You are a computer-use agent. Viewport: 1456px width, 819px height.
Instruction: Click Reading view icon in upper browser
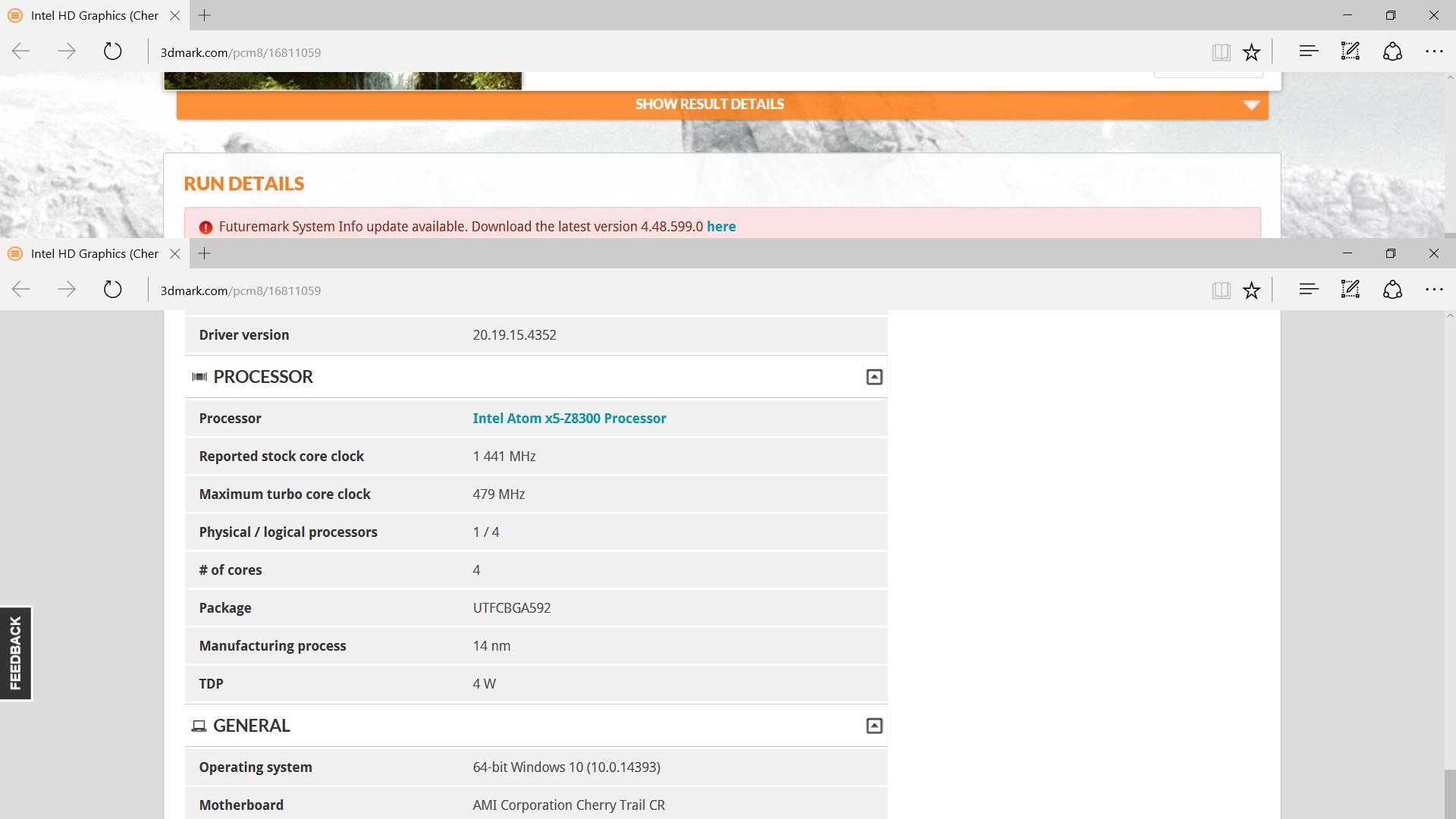[x=1220, y=52]
